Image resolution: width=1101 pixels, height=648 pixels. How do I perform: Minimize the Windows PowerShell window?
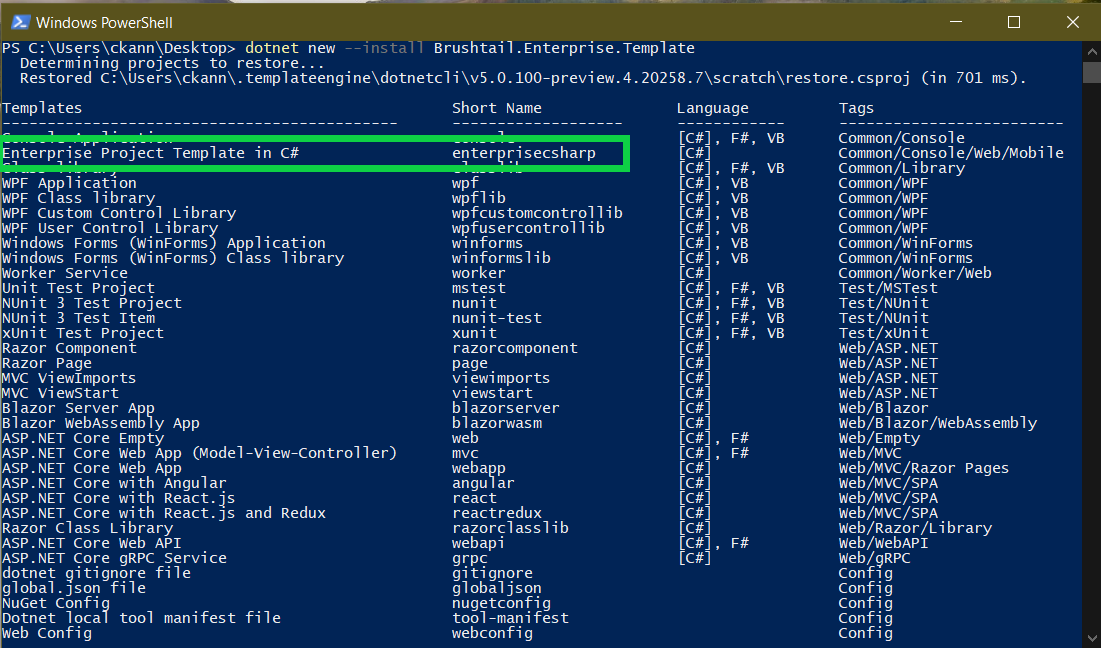[955, 22]
